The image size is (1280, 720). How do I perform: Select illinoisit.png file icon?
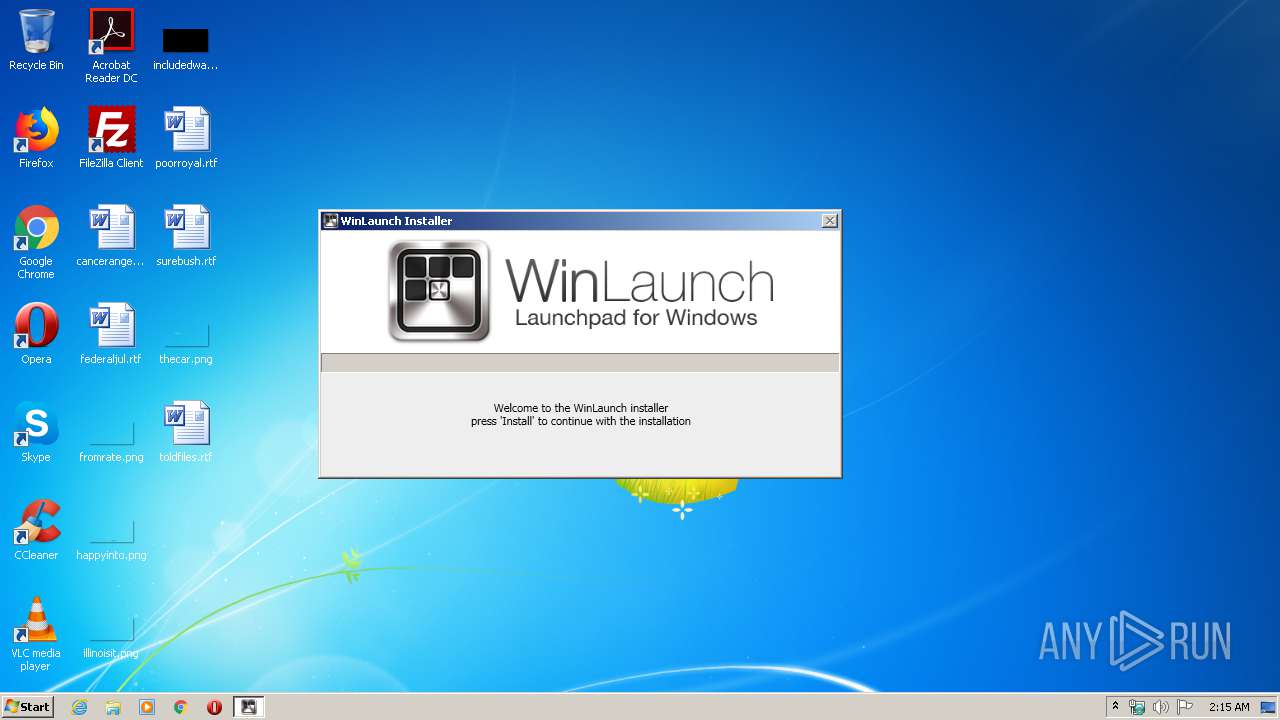coord(111,637)
